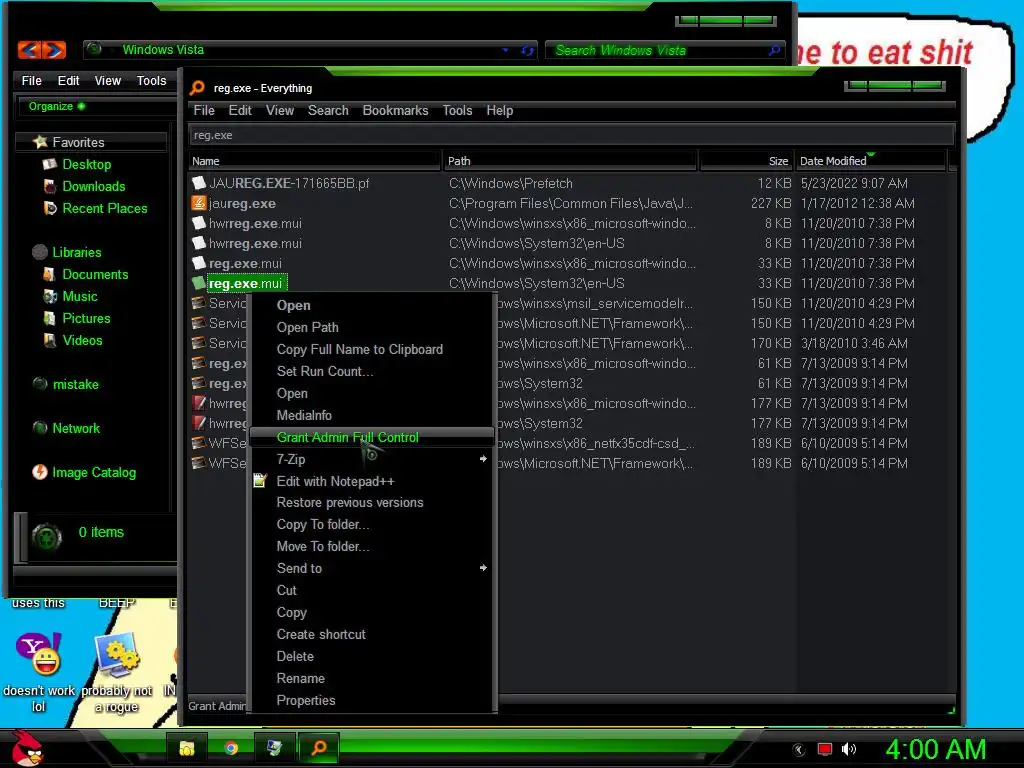Click the Angry Birds start button

(x=27, y=748)
